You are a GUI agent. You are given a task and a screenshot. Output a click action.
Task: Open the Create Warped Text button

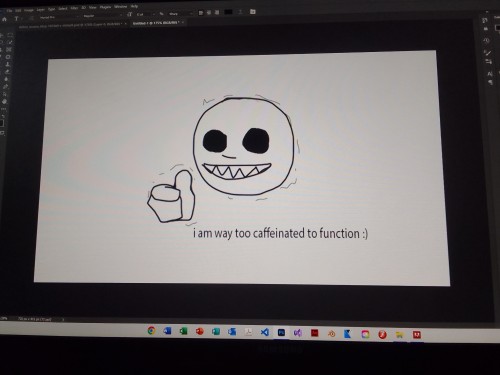(x=240, y=12)
